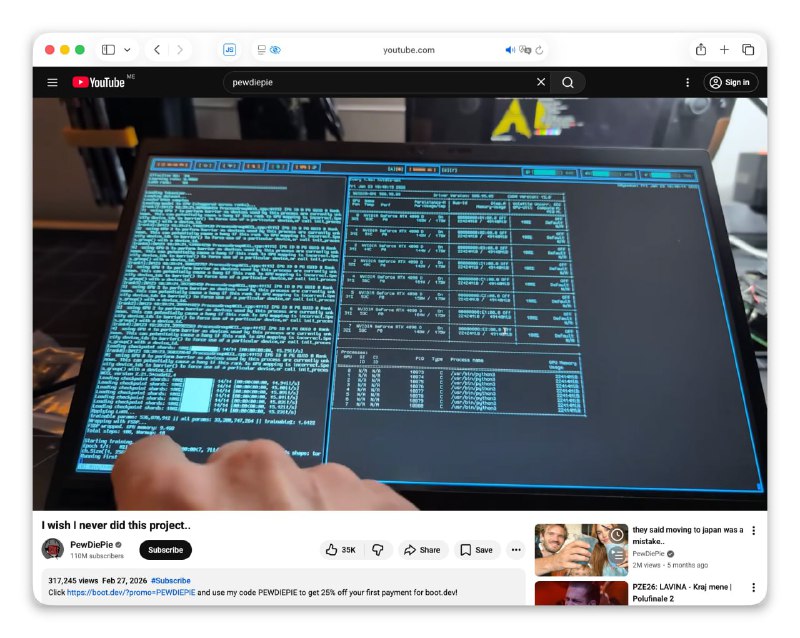The height and width of the screenshot is (638, 800).
Task: Open the YouTube hamburger guide menu
Action: point(52,82)
